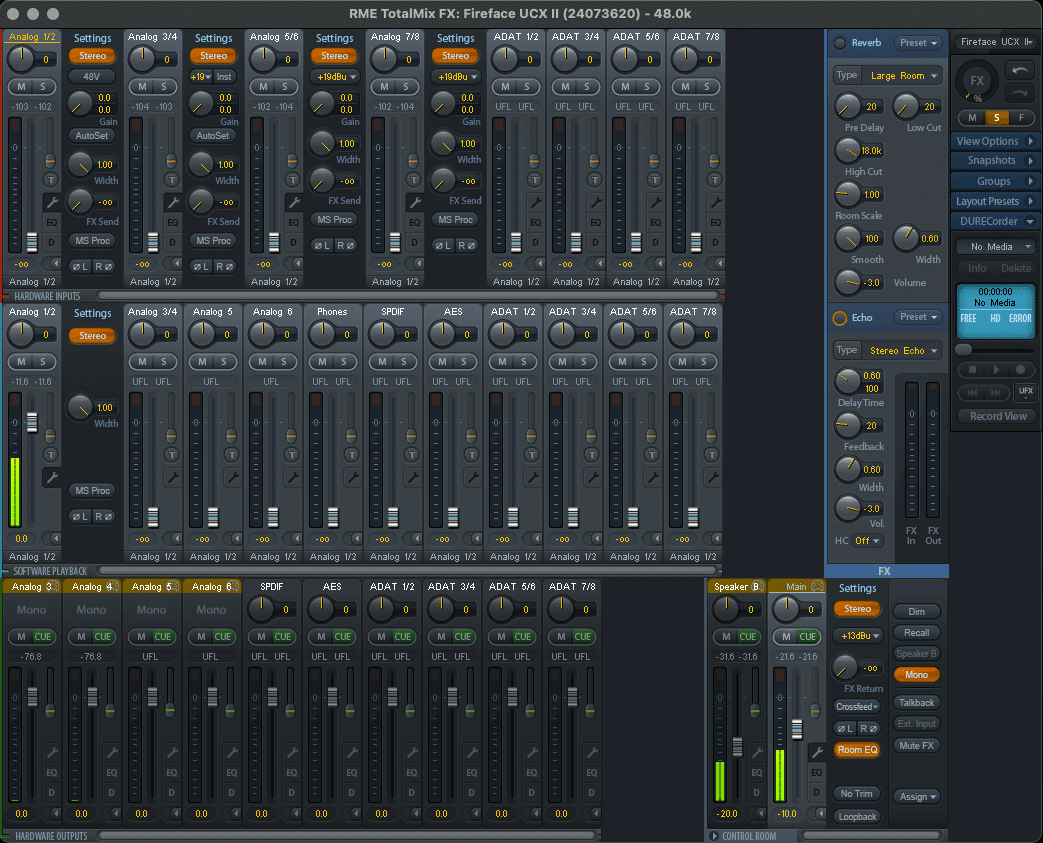The width and height of the screenshot is (1043, 843).
Task: Open wrench settings on Software Playback Analog 1/2
Action: pos(51,477)
